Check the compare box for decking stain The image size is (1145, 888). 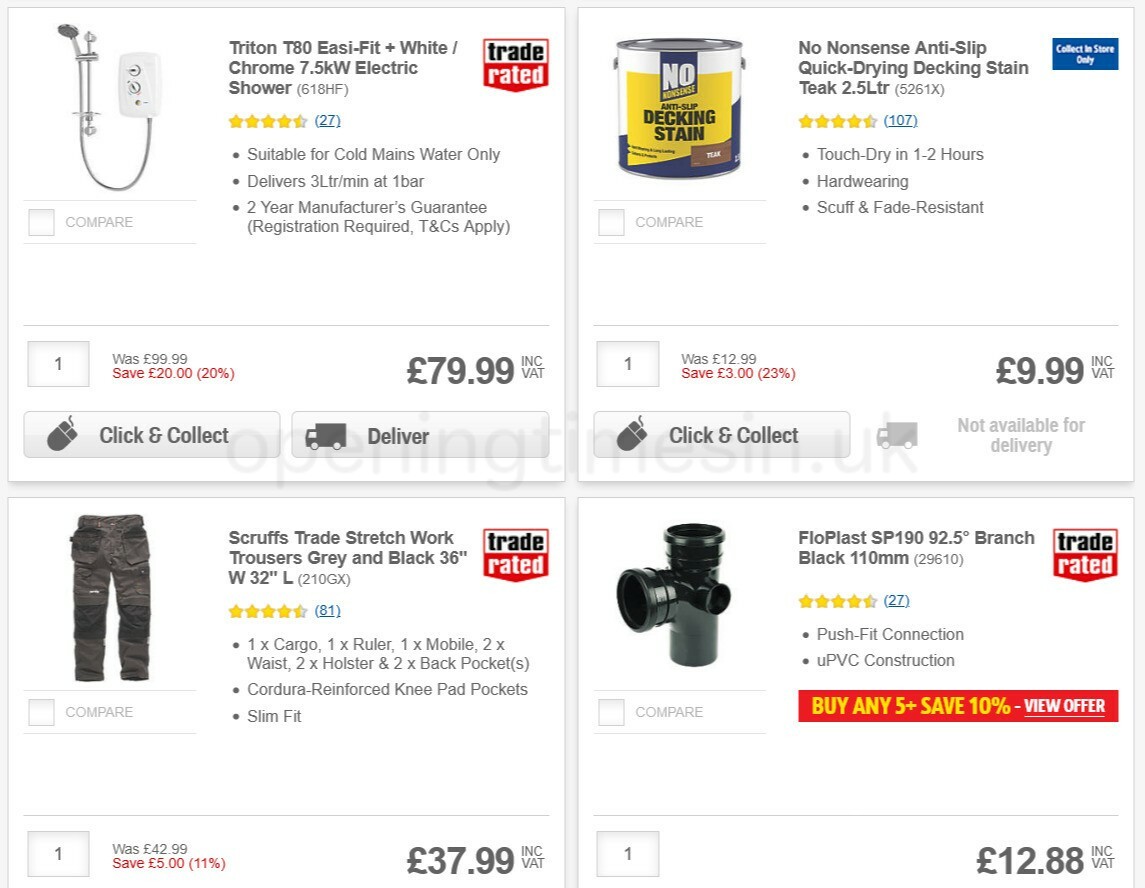[610, 222]
